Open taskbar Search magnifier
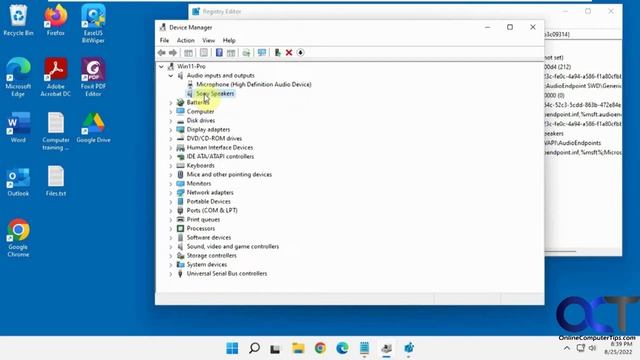Viewport: 640px width, 360px height. (x=254, y=348)
